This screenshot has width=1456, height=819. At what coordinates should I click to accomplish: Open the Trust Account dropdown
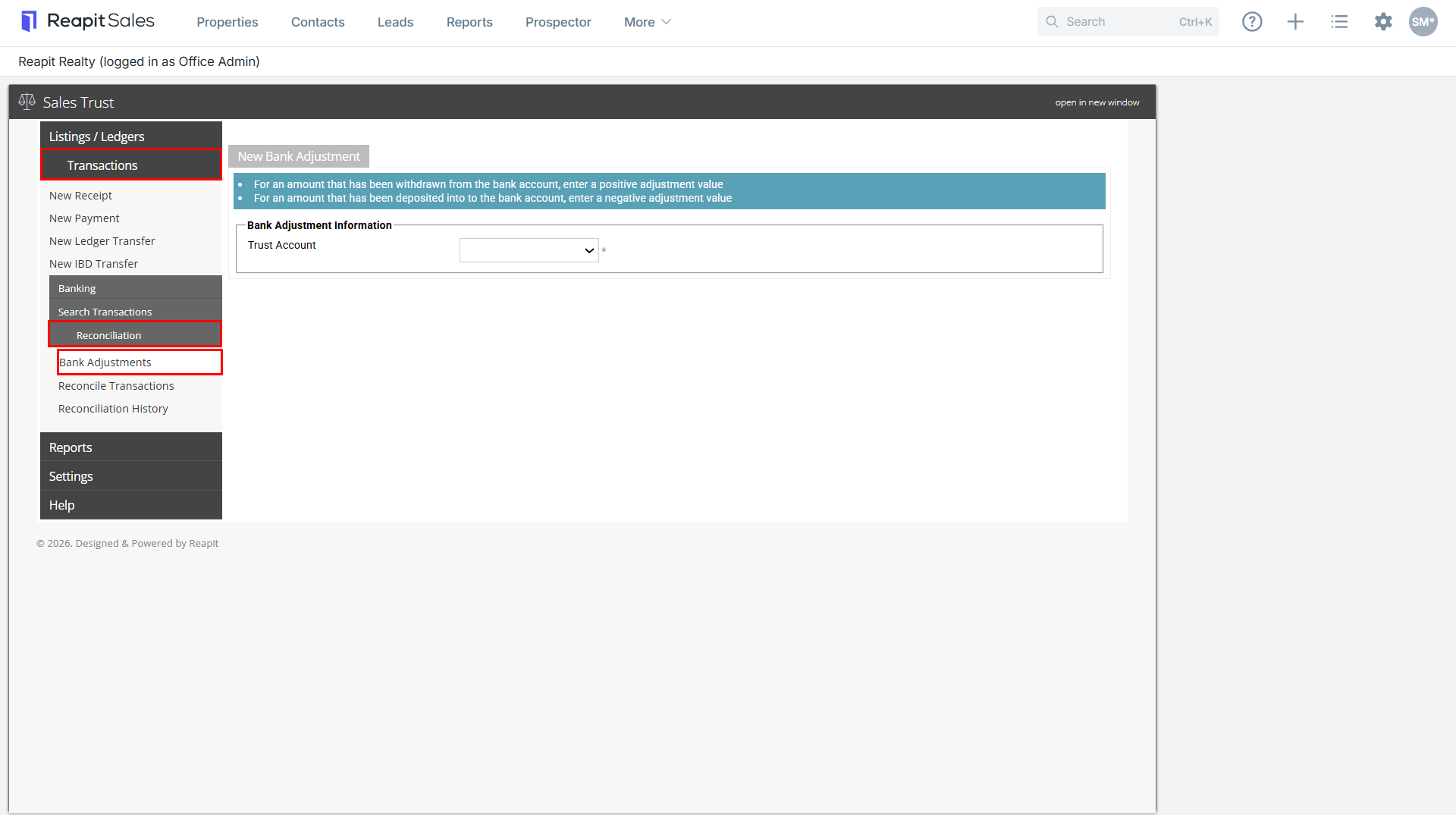click(x=529, y=250)
